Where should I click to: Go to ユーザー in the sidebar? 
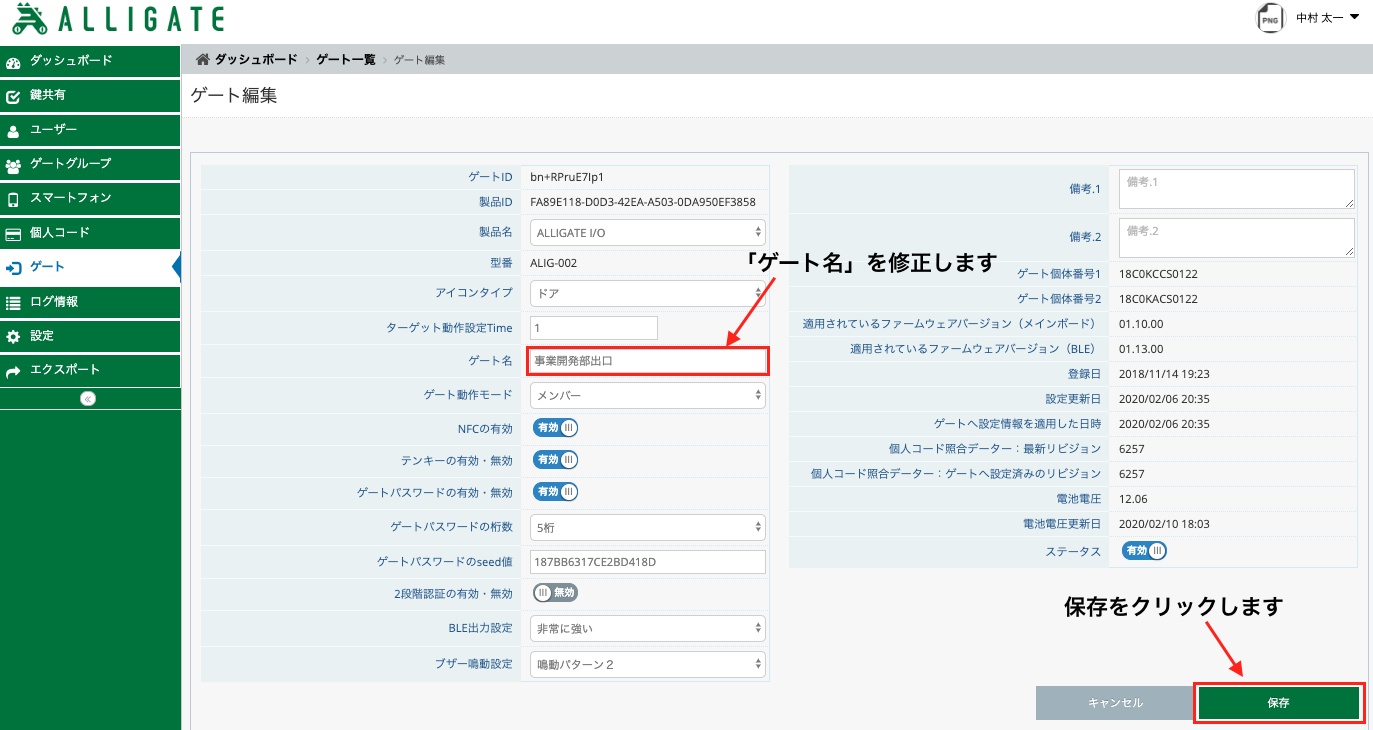pos(90,130)
